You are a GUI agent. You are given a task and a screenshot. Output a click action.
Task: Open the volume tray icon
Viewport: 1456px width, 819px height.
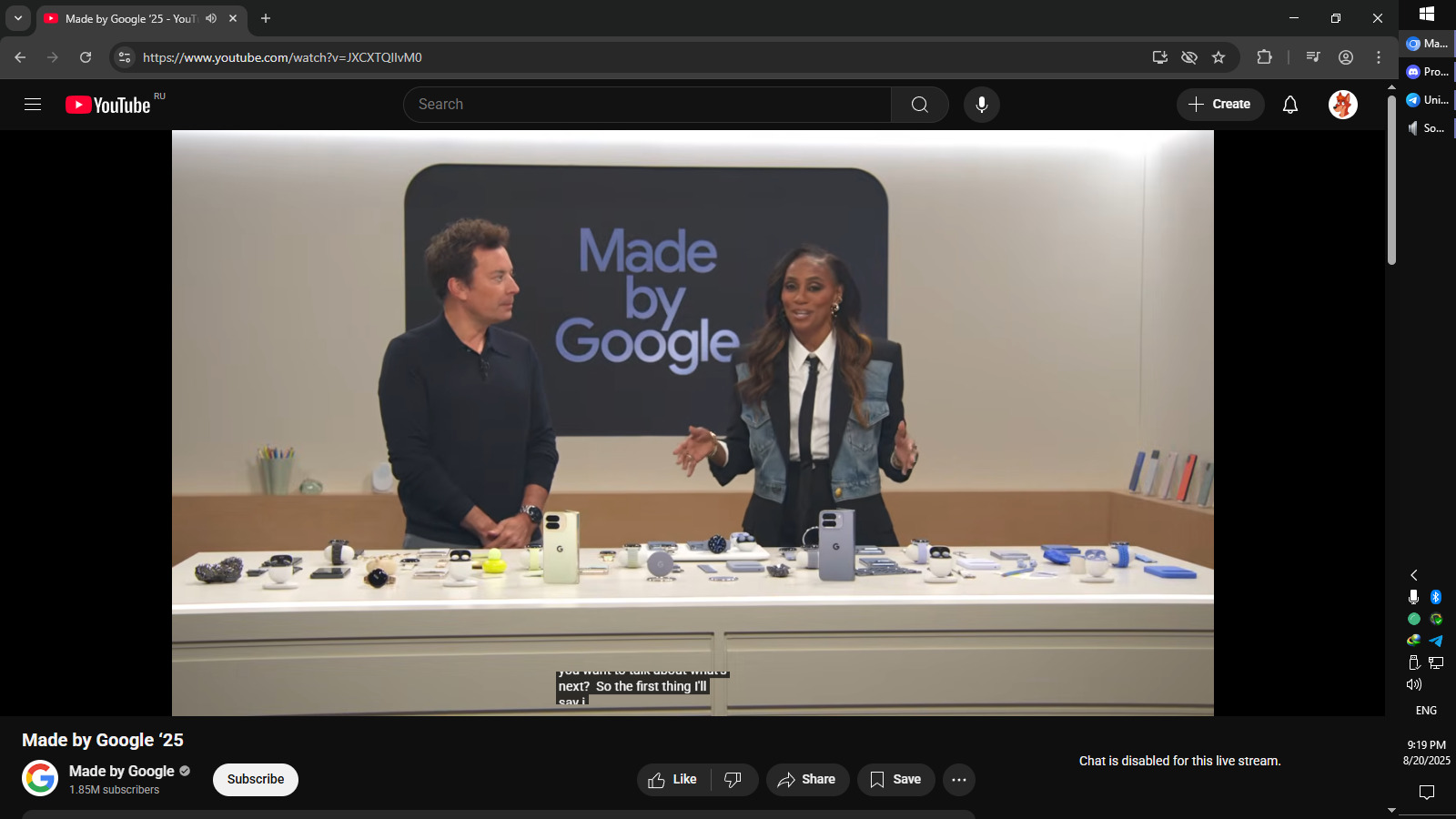(x=1414, y=684)
